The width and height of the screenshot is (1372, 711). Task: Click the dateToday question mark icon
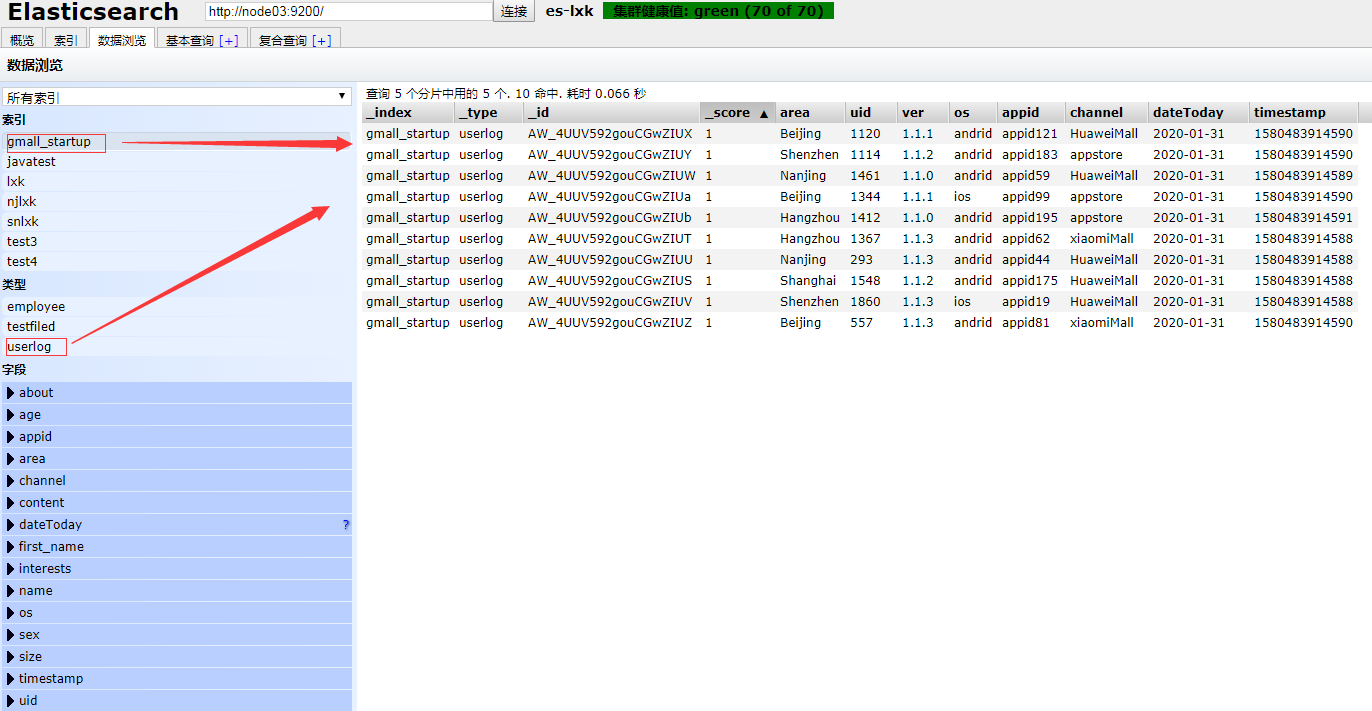click(x=345, y=524)
